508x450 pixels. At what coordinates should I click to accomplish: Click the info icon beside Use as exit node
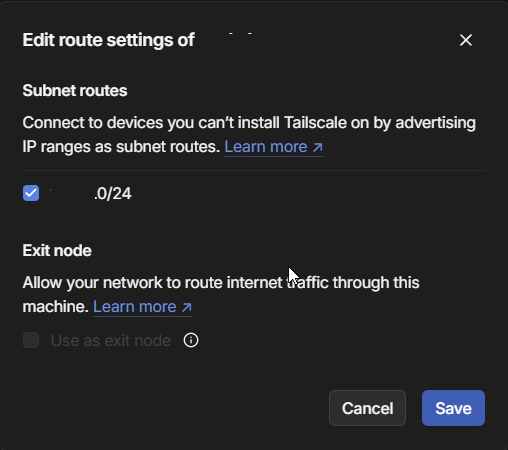click(x=191, y=340)
